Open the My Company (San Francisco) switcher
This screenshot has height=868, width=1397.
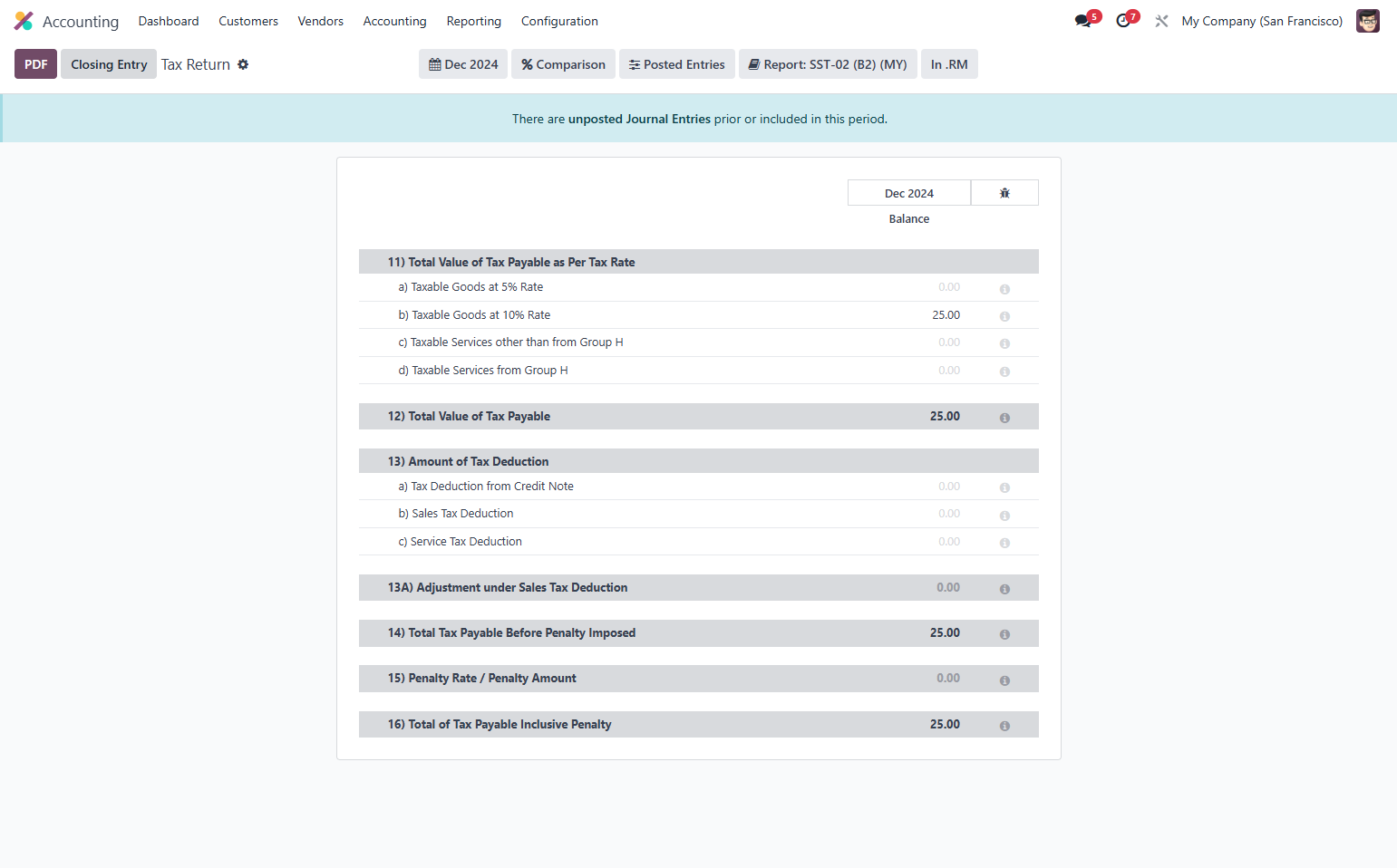pos(1262,21)
